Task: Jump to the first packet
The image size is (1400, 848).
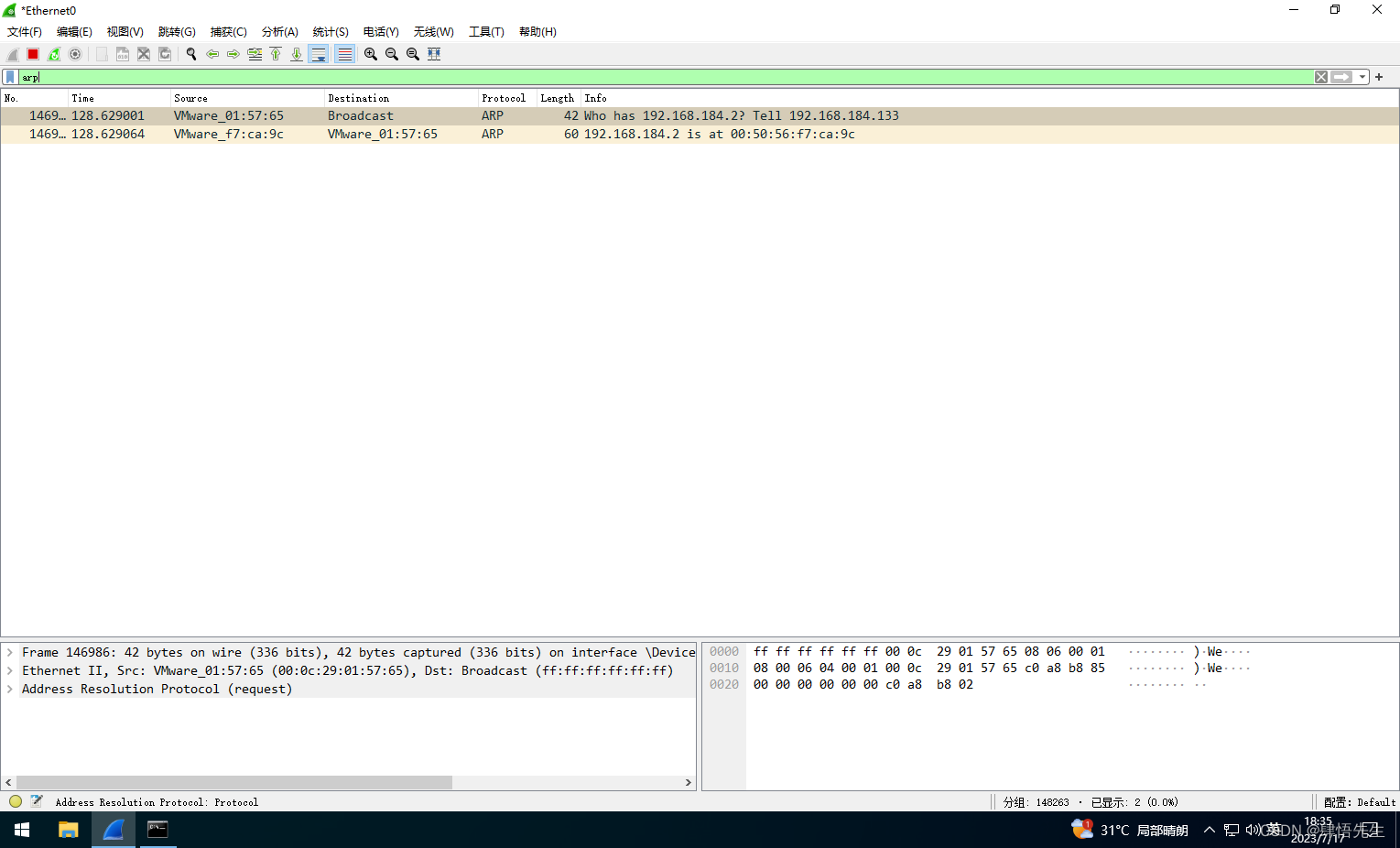Action: (276, 54)
